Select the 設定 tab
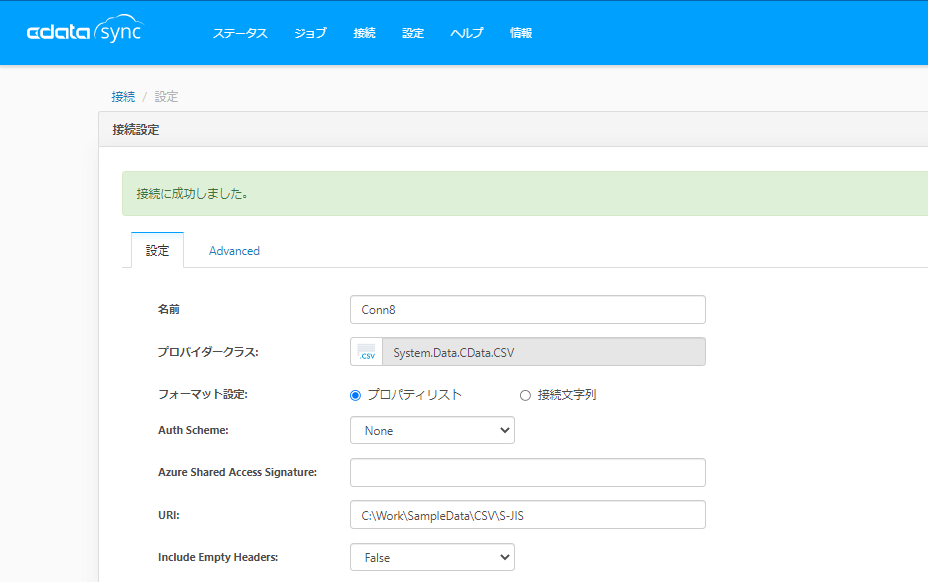 157,250
